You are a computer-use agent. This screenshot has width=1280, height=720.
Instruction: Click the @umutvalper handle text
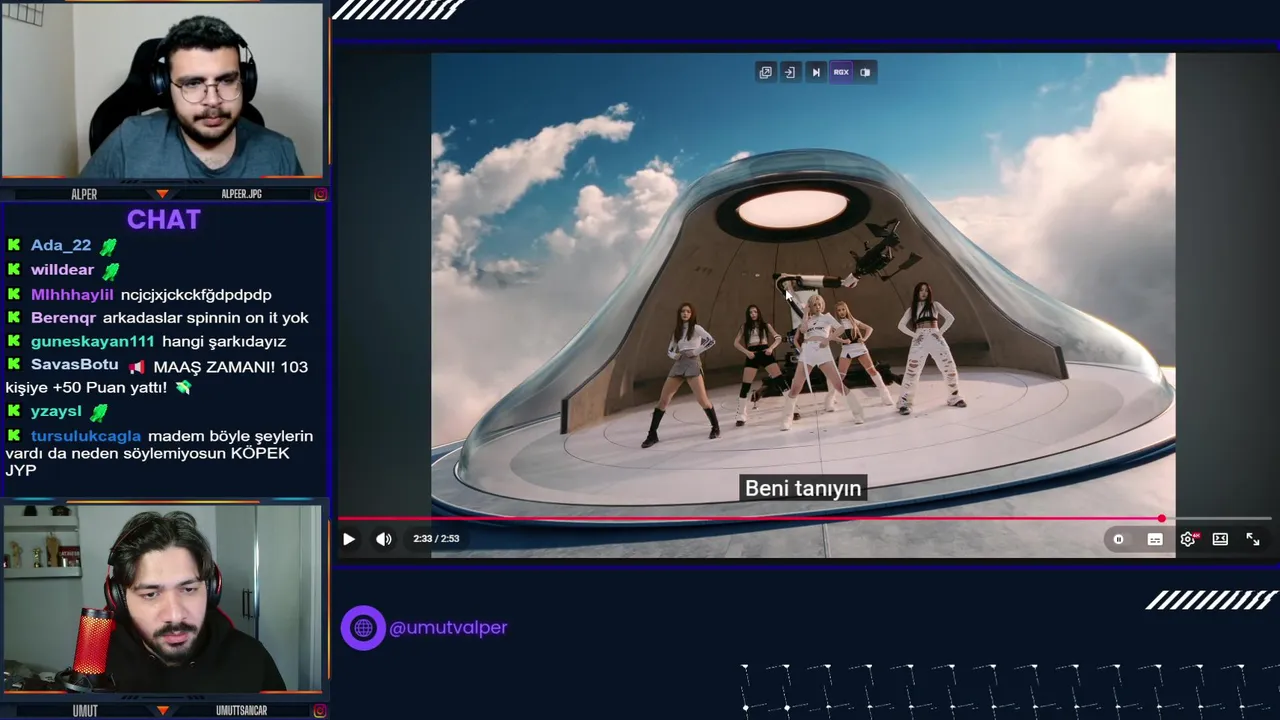[448, 628]
